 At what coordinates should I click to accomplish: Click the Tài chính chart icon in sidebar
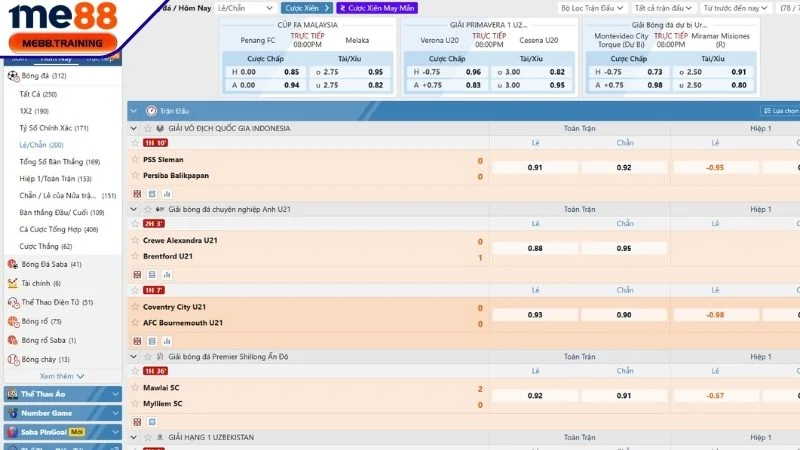pos(13,283)
